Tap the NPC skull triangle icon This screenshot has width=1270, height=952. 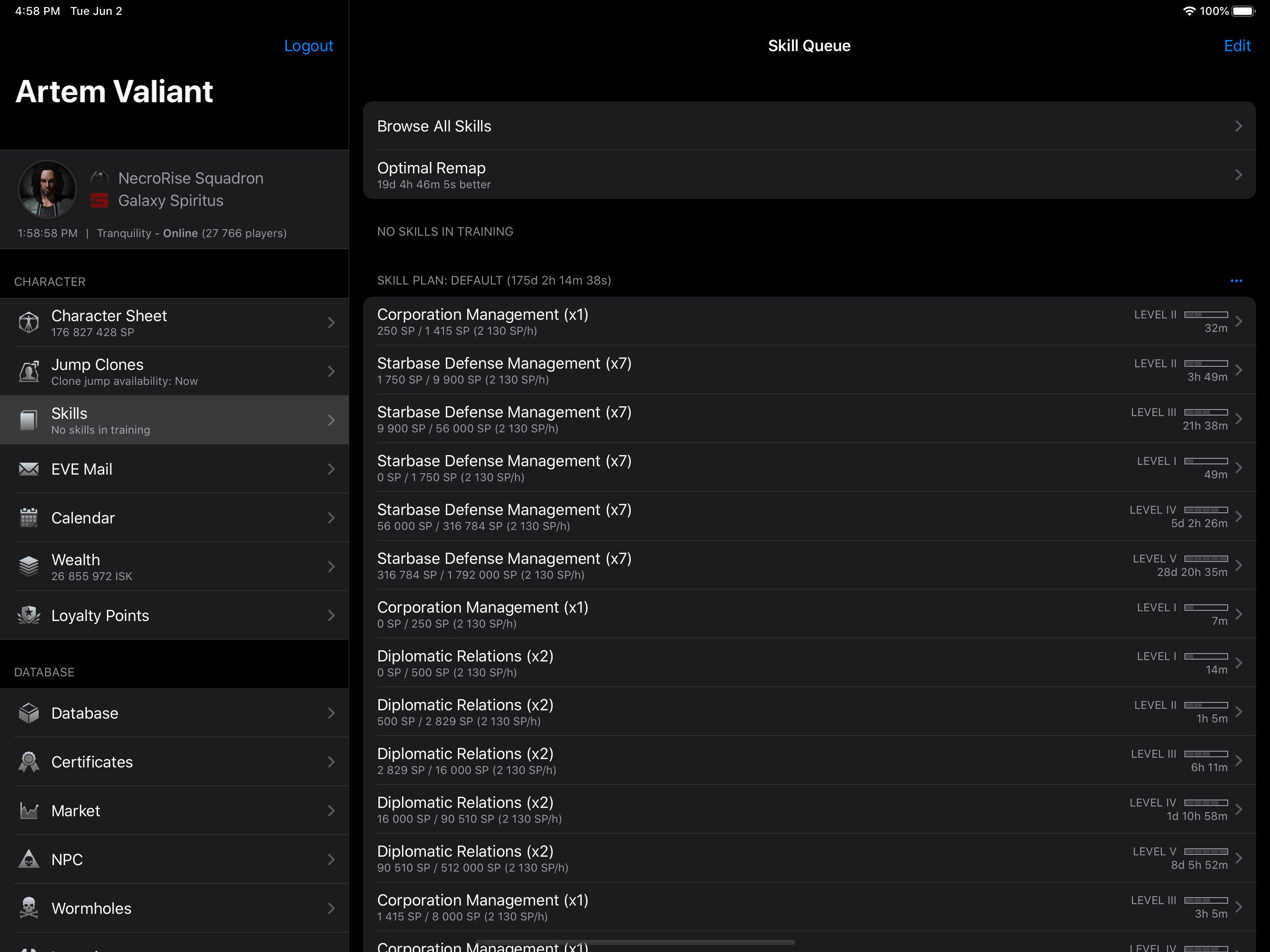pos(29,859)
